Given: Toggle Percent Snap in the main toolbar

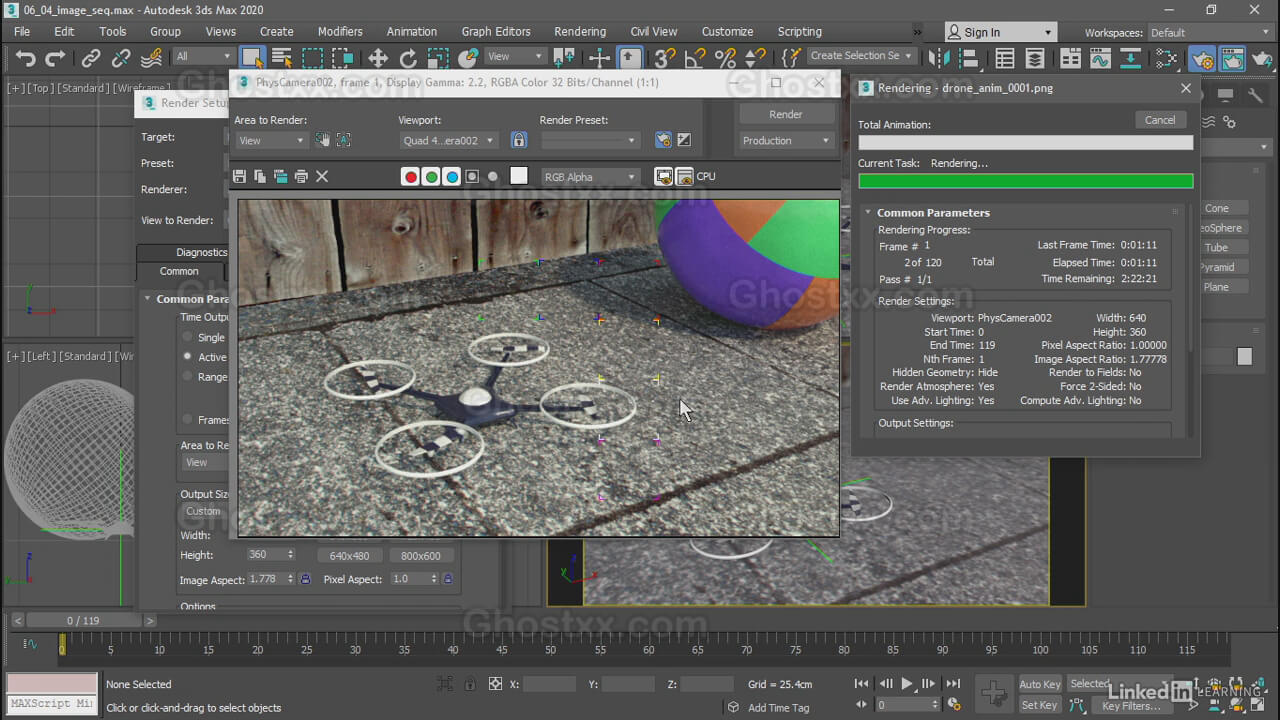Looking at the screenshot, I should (x=725, y=57).
